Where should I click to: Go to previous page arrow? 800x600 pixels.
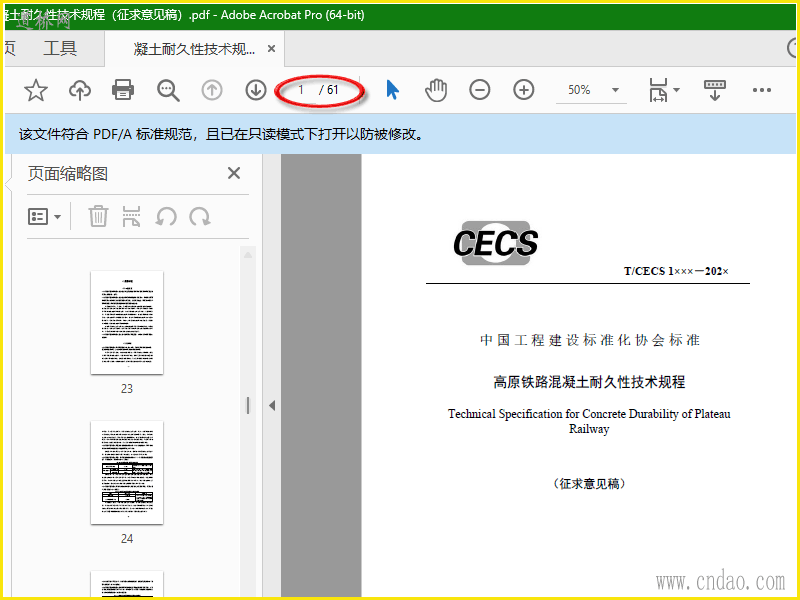212,90
